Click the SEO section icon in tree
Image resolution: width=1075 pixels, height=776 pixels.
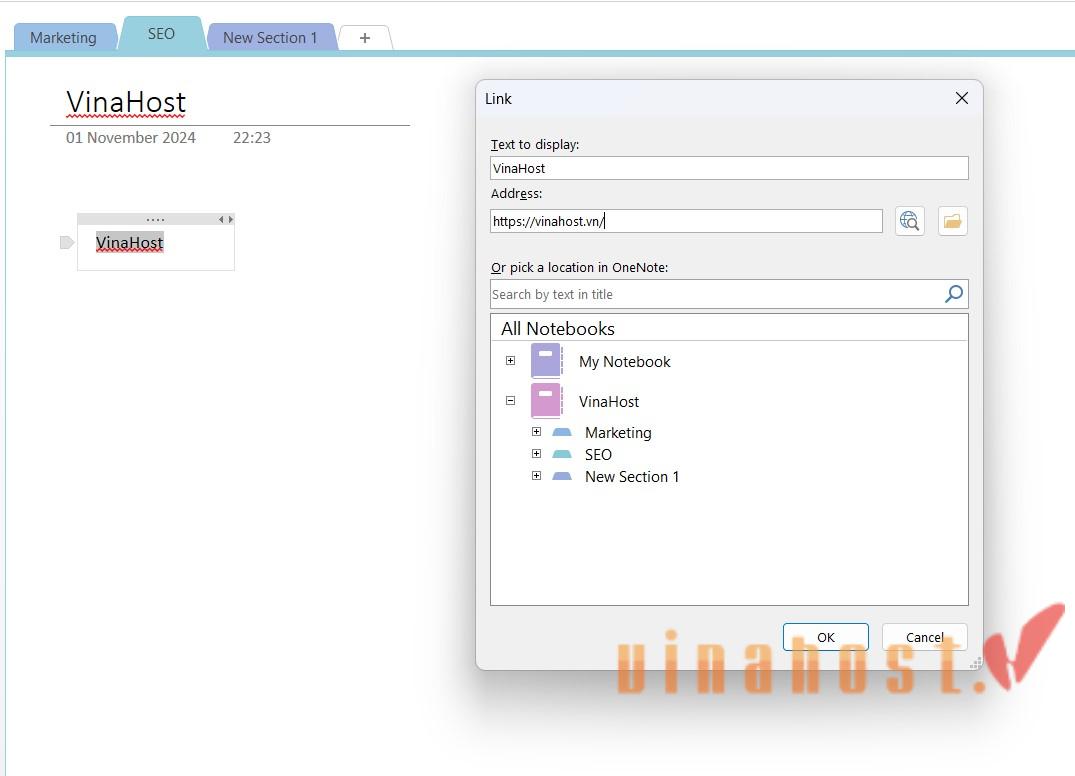click(562, 454)
